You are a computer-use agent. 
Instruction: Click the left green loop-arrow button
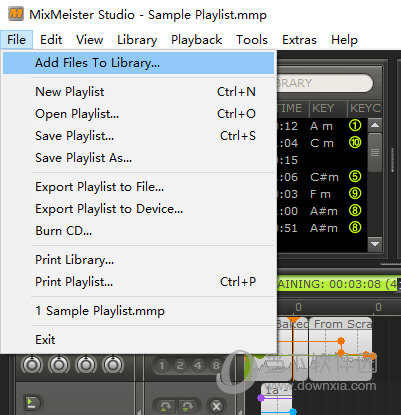(166, 406)
